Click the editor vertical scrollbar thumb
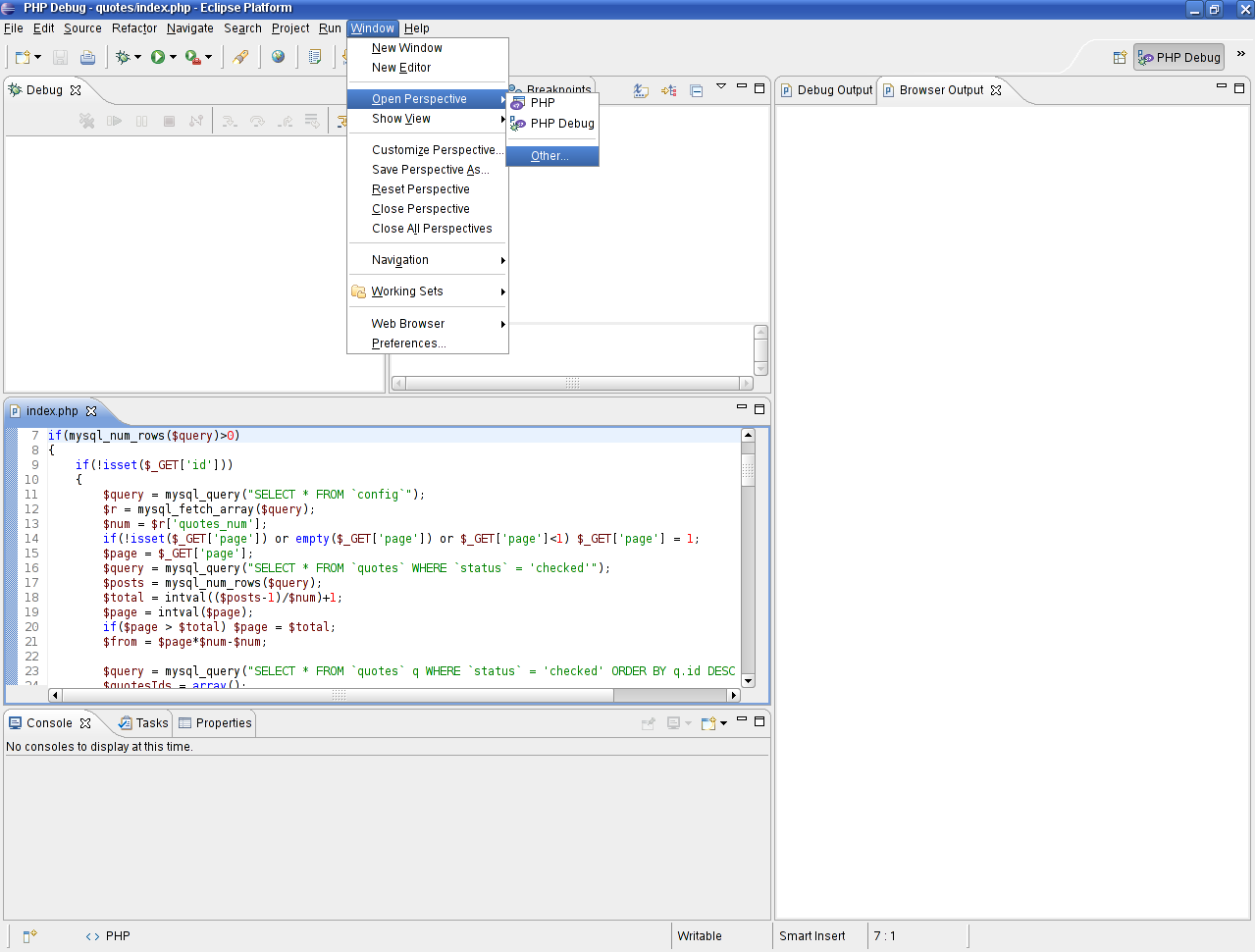Screen dimensions: 1256x952 (748, 470)
